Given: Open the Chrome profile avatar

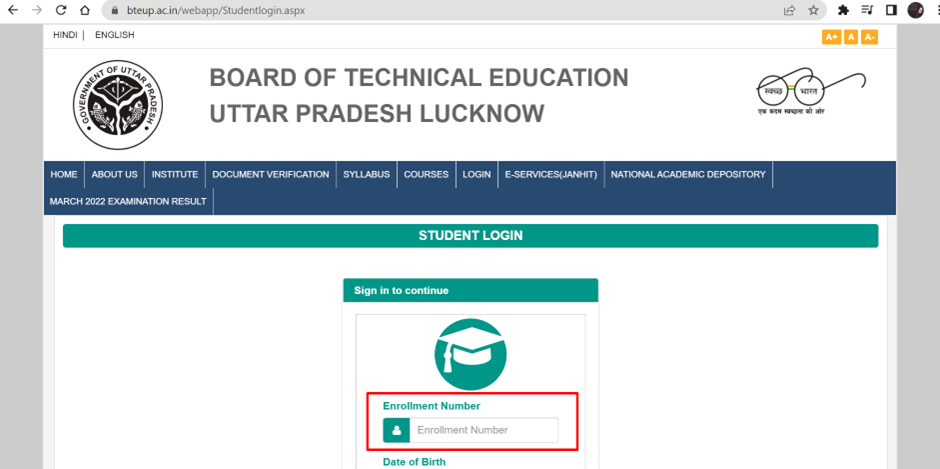Looking at the screenshot, I should [x=915, y=10].
